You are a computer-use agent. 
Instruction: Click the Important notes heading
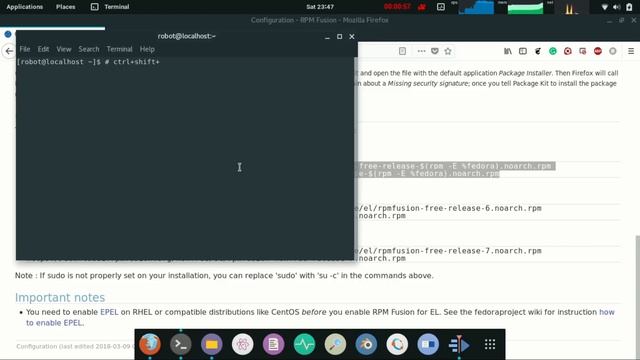tap(60, 298)
